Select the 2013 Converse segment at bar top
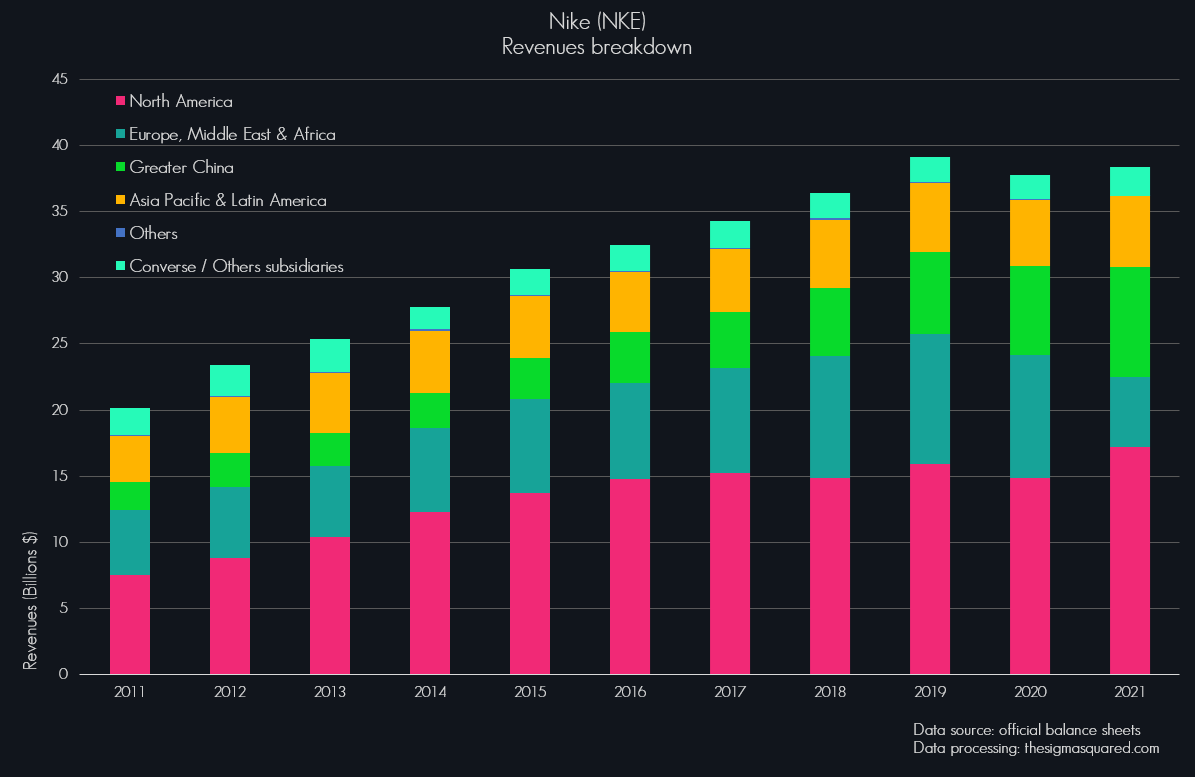1195x777 pixels. (330, 355)
